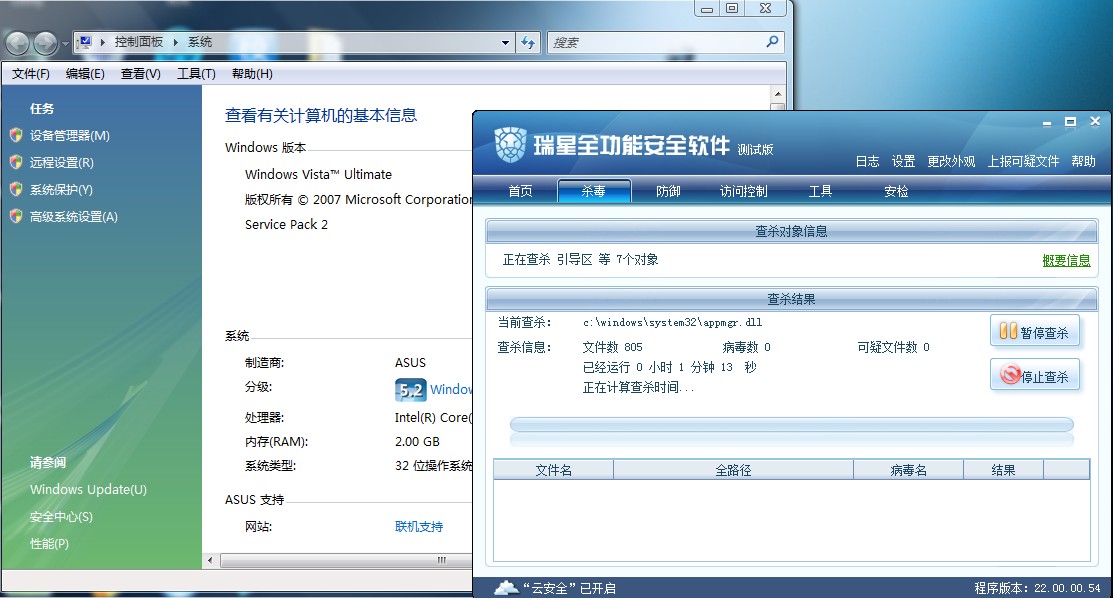Open 设备管理器(M) task link

(x=70, y=135)
